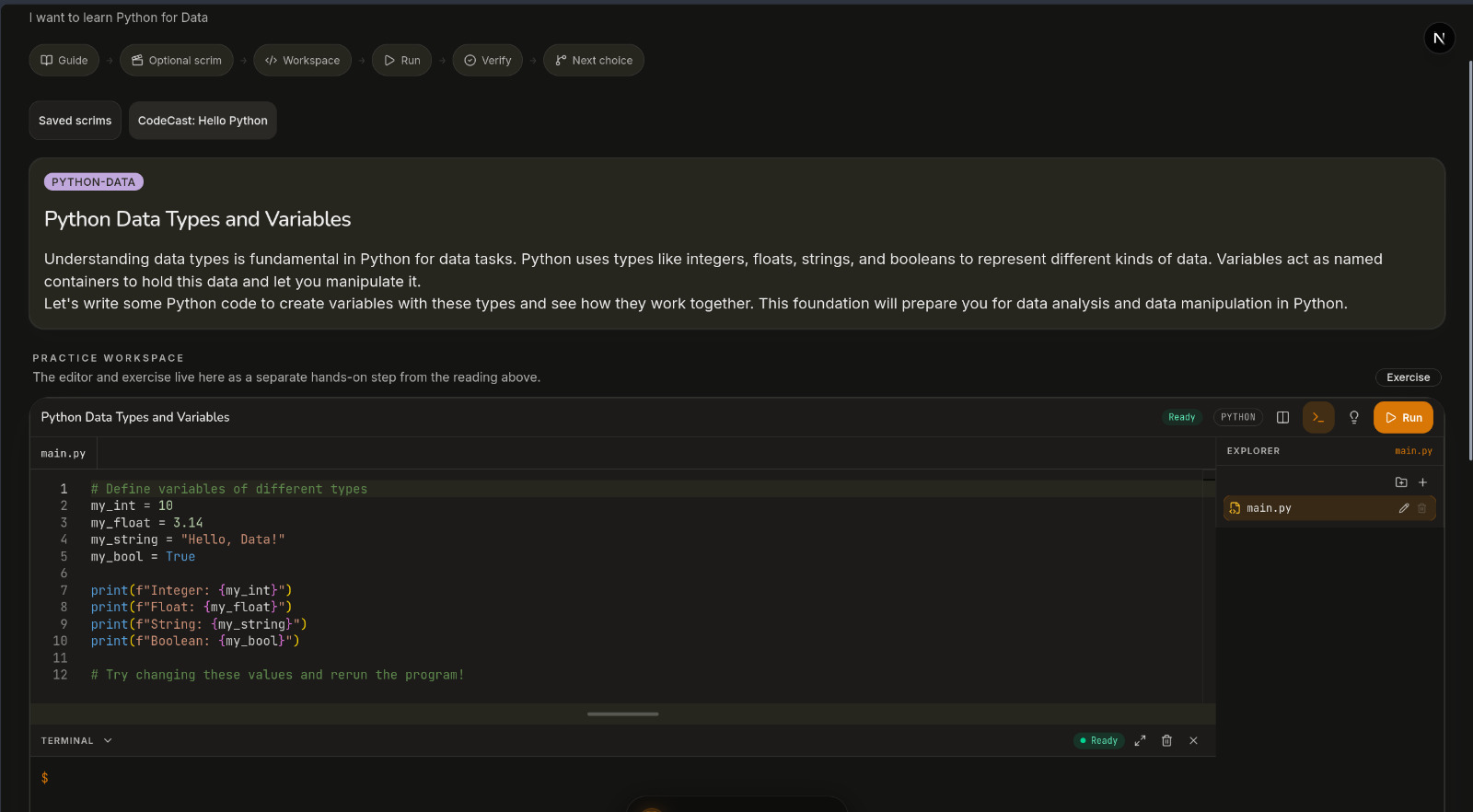Select main.py in the Explorer file list

1329,508
